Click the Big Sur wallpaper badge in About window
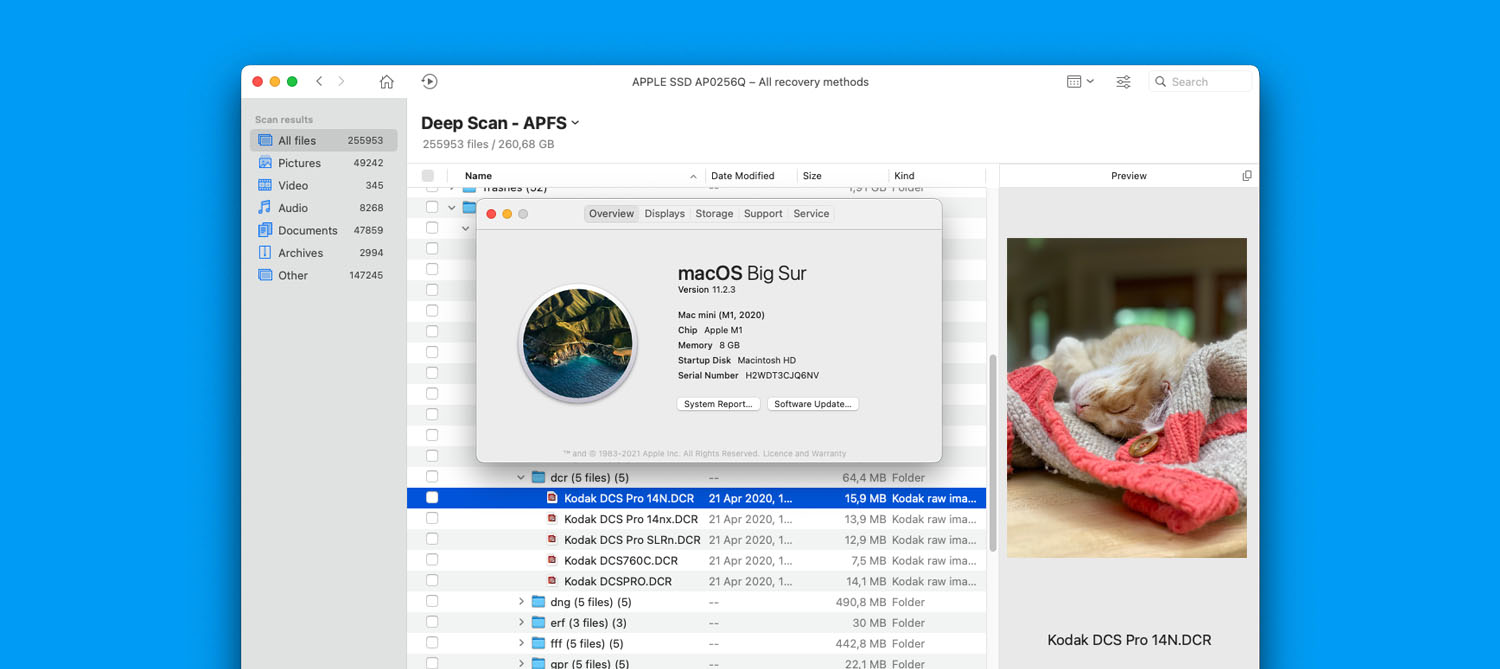This screenshot has height=669, width=1500. pyautogui.click(x=578, y=343)
